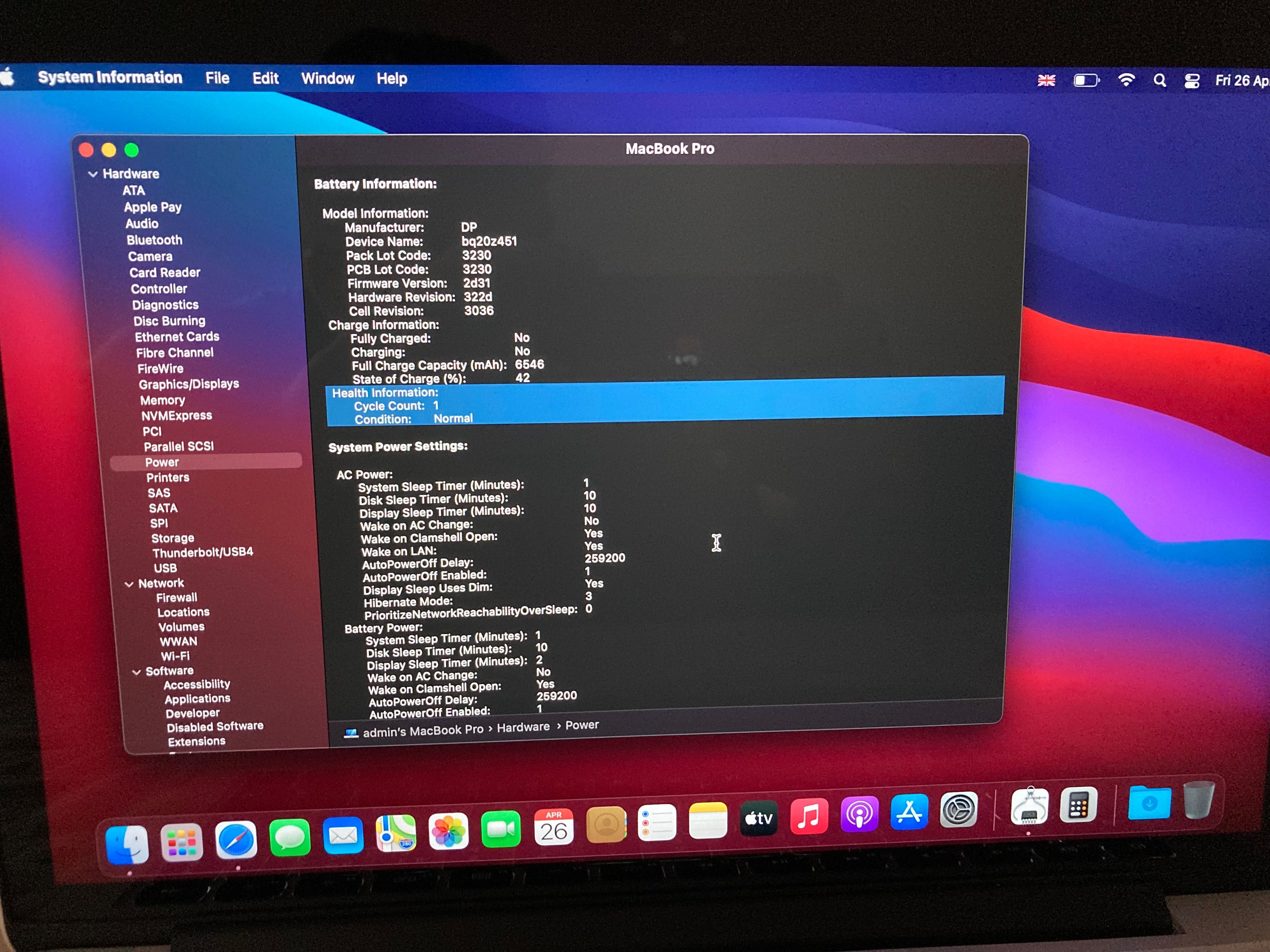Image resolution: width=1270 pixels, height=952 pixels.
Task: Click the date Fri 26 Apr in menu bar
Action: (1242, 80)
